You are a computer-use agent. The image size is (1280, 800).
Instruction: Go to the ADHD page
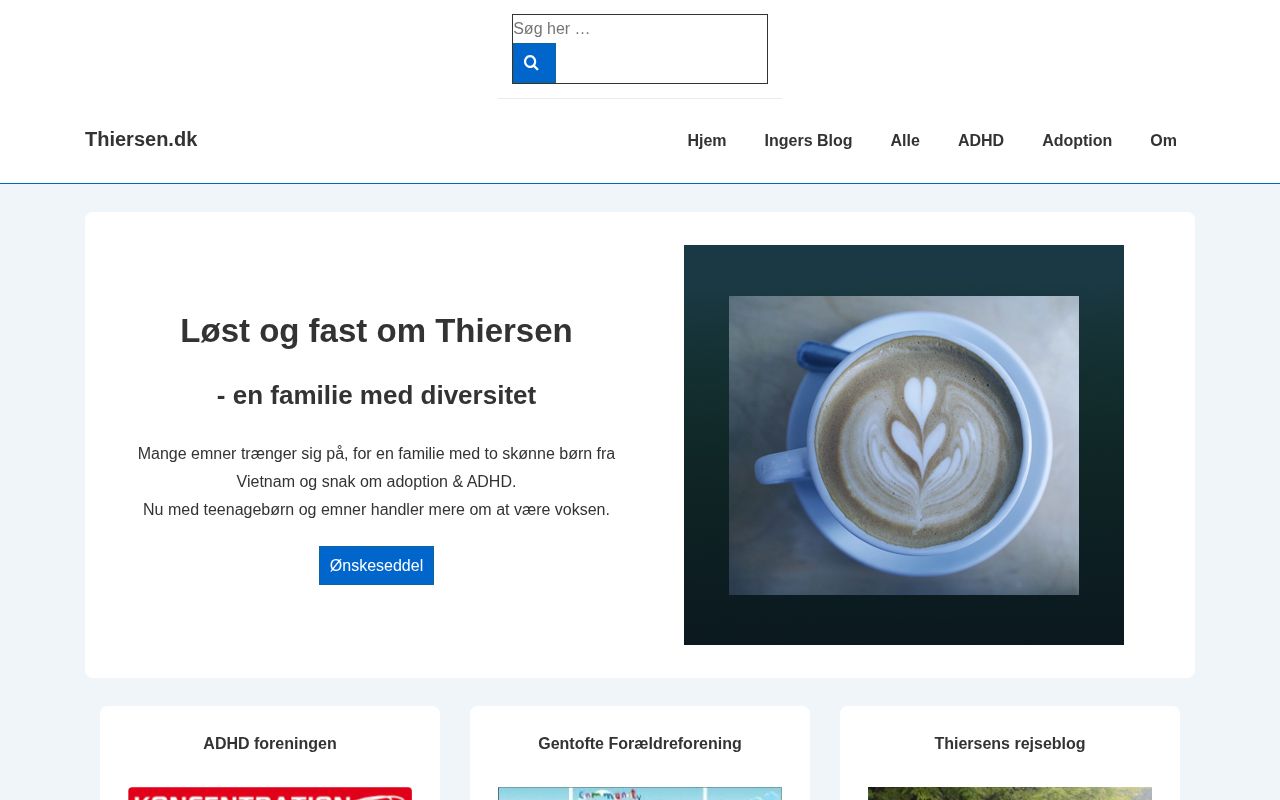coord(981,141)
